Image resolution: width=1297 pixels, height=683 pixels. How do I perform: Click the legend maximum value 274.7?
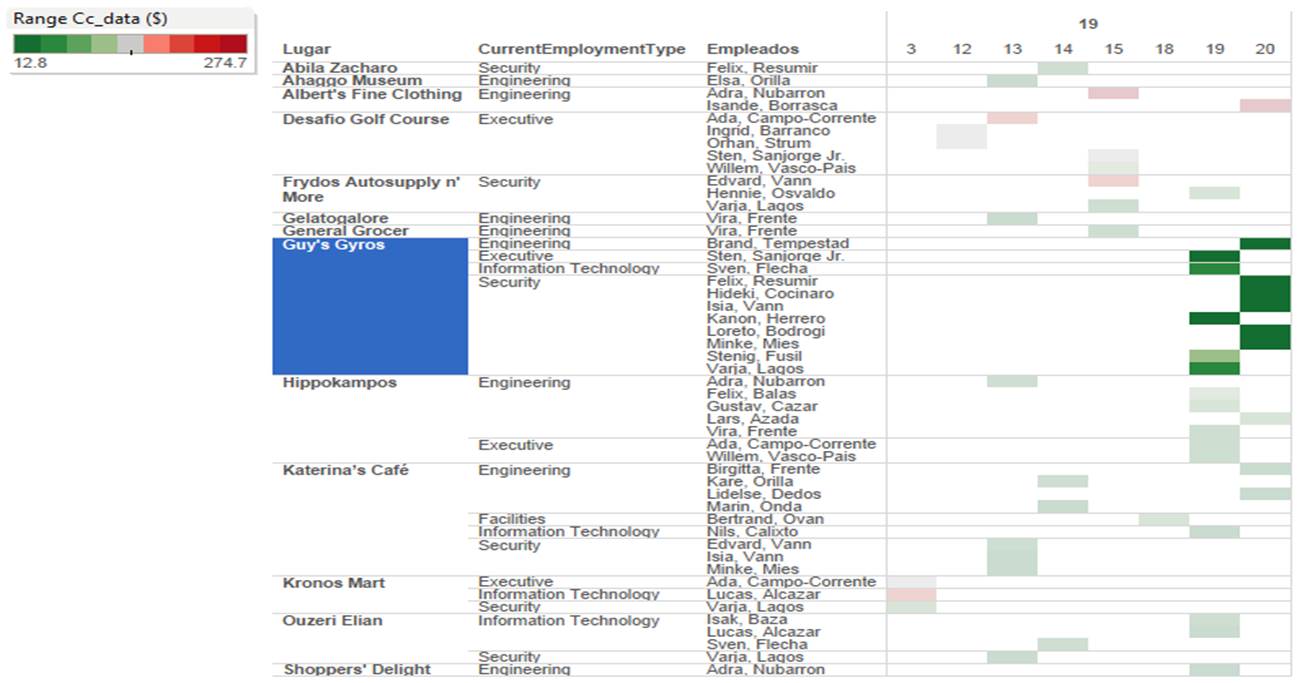224,62
